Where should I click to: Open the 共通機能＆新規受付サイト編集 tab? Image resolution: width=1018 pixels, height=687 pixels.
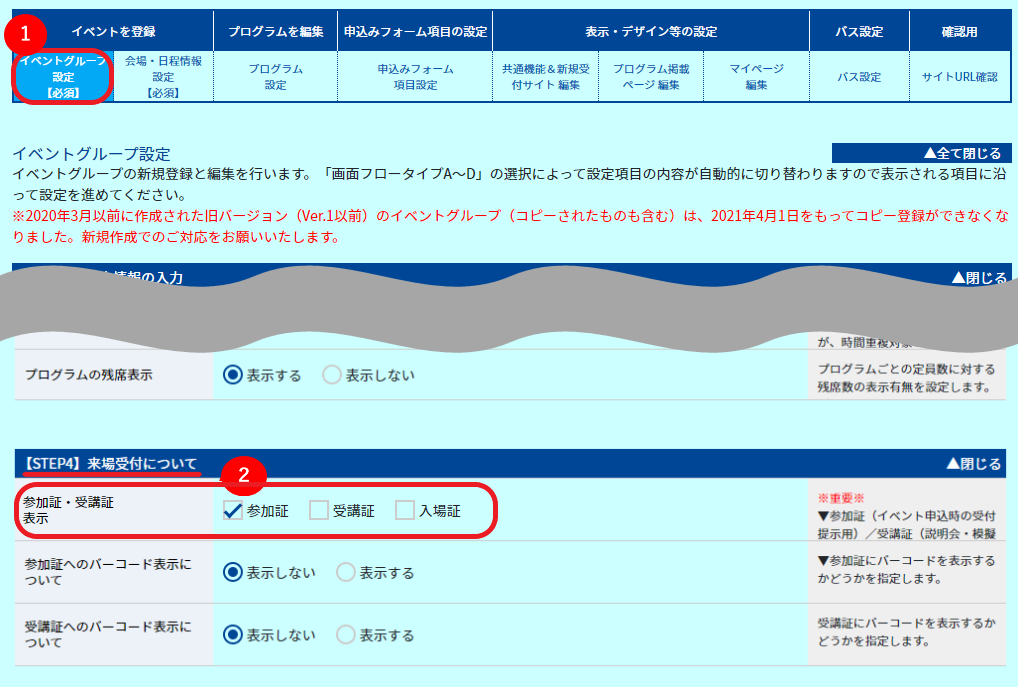click(x=545, y=77)
